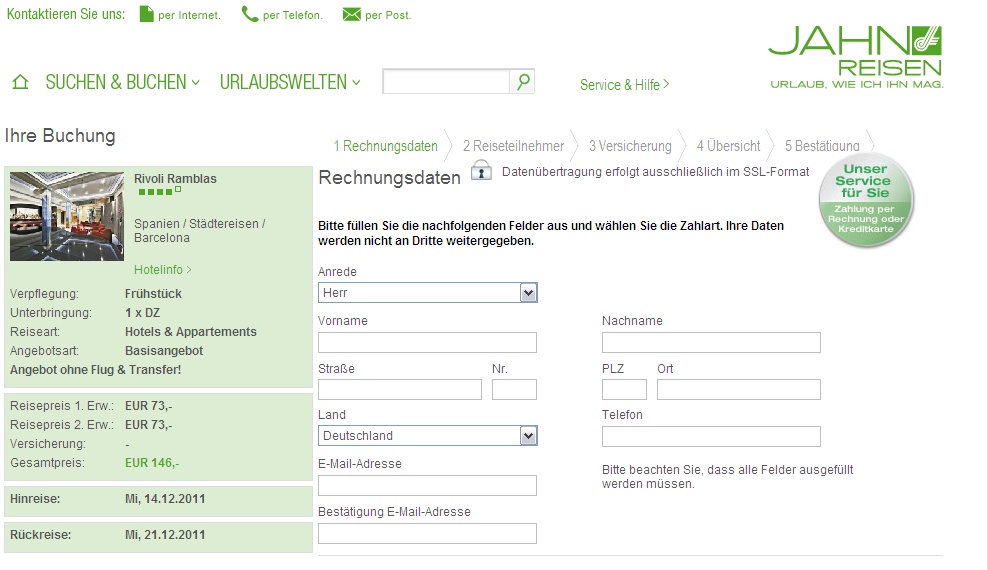Image resolution: width=988 pixels, height=570 pixels.
Task: Open the Anrede dropdown
Action: point(427,293)
